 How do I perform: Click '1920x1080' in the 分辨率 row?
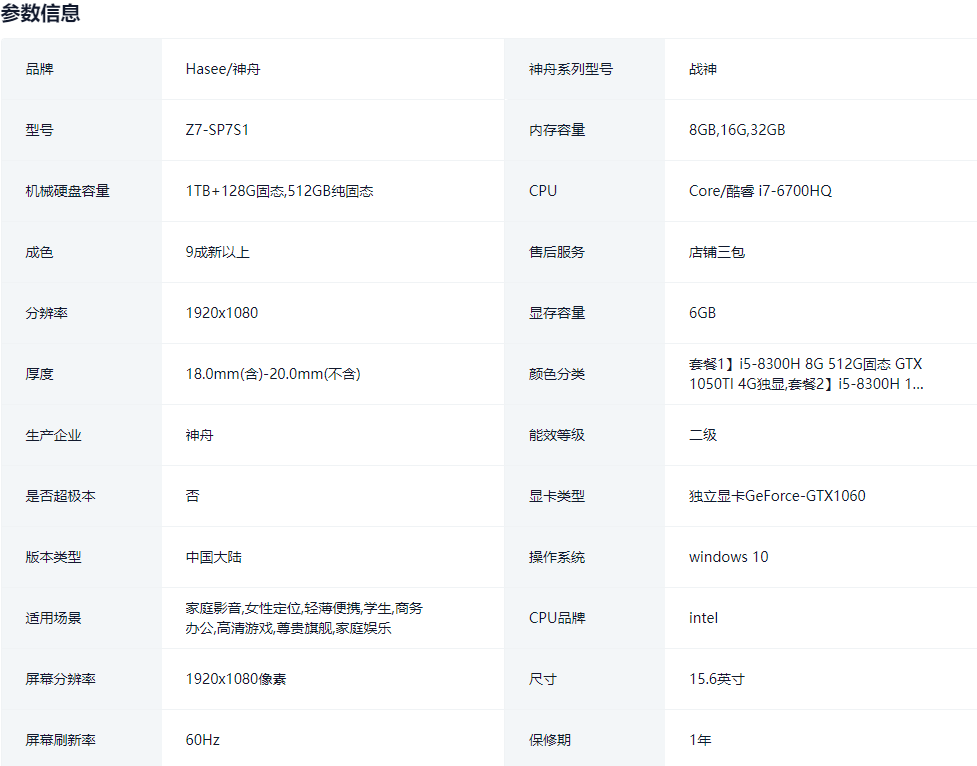(x=222, y=313)
